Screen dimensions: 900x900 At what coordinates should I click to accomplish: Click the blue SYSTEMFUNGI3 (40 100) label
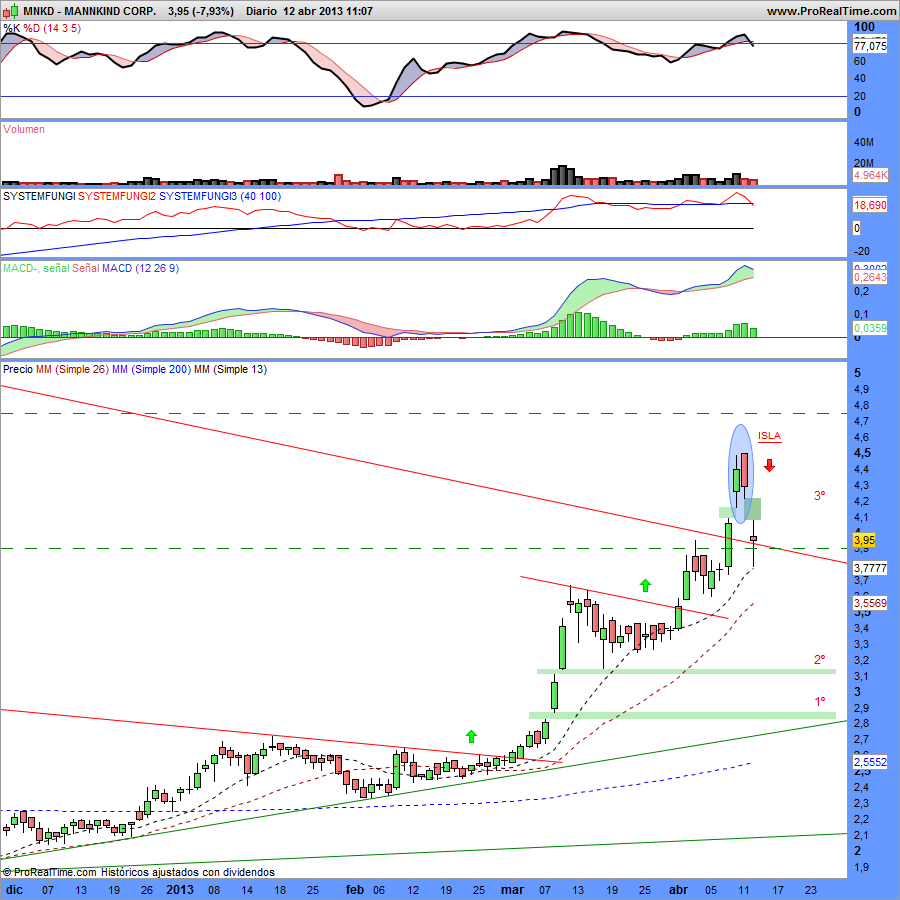(x=220, y=196)
